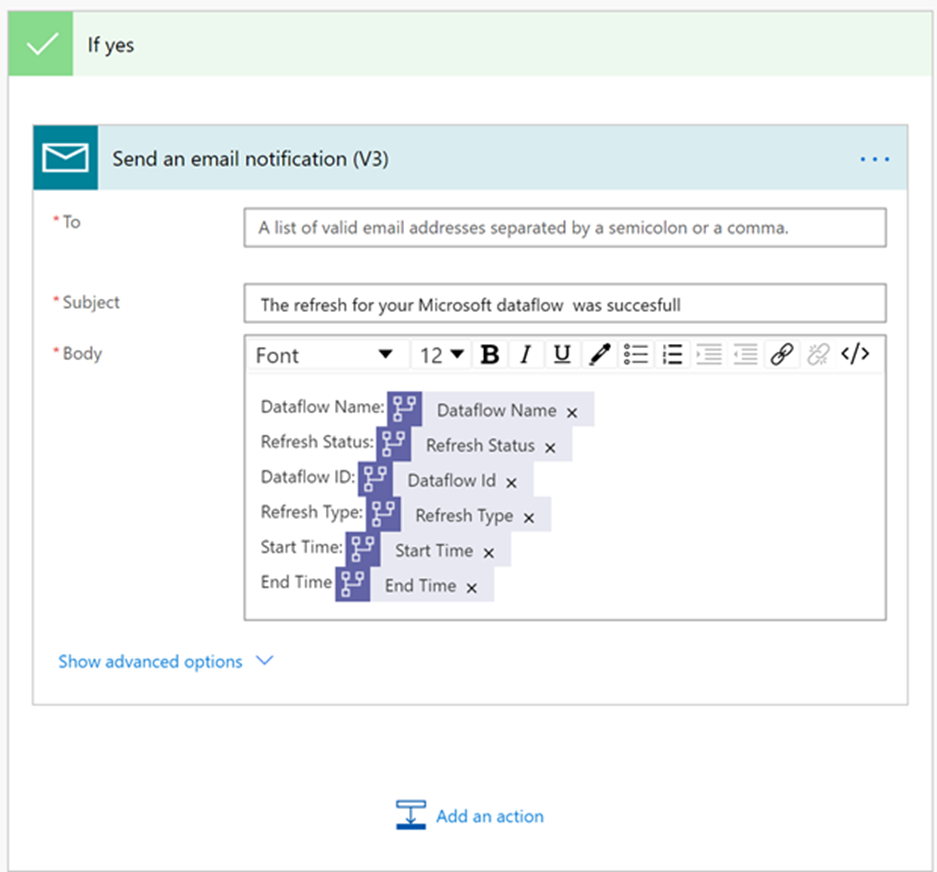Click the email envelope icon on the action card
This screenshot has height=872, width=937.
click(64, 158)
